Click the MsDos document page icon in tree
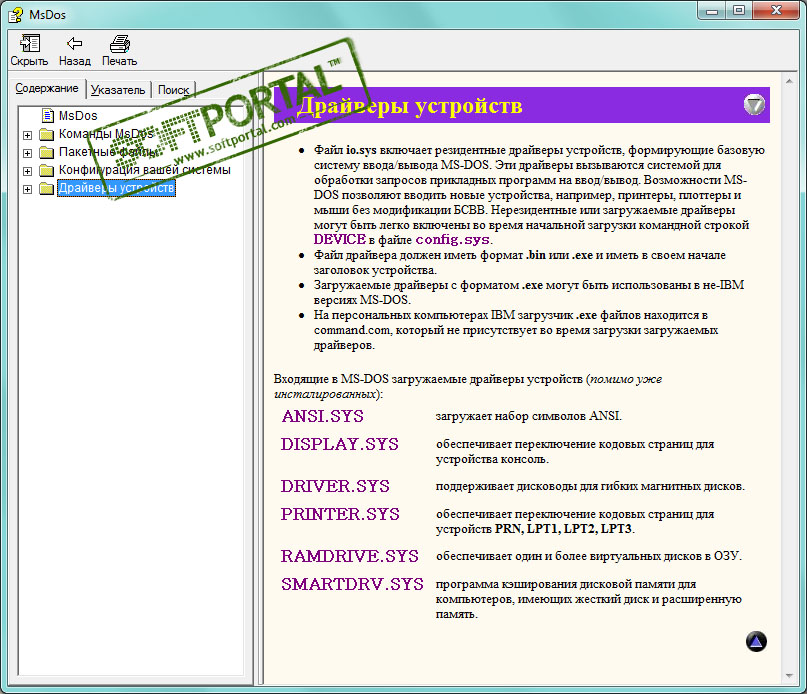This screenshot has width=807, height=694. click(48, 115)
